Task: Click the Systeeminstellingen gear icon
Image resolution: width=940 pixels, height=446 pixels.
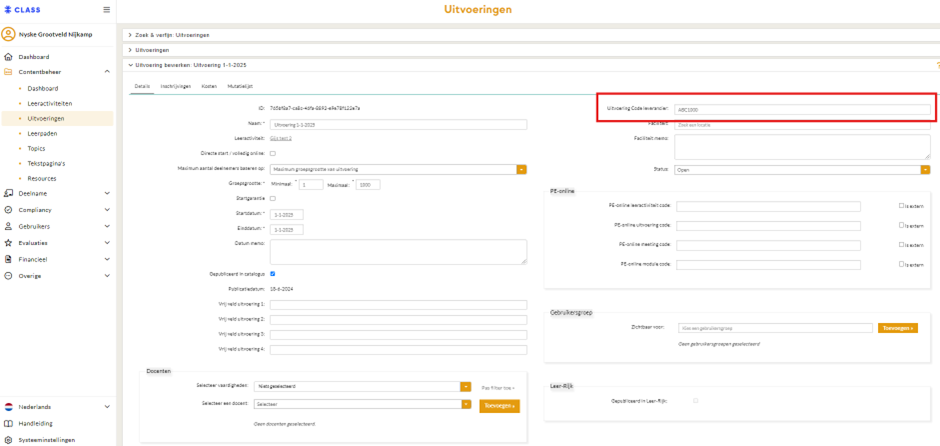Action: coord(8,439)
